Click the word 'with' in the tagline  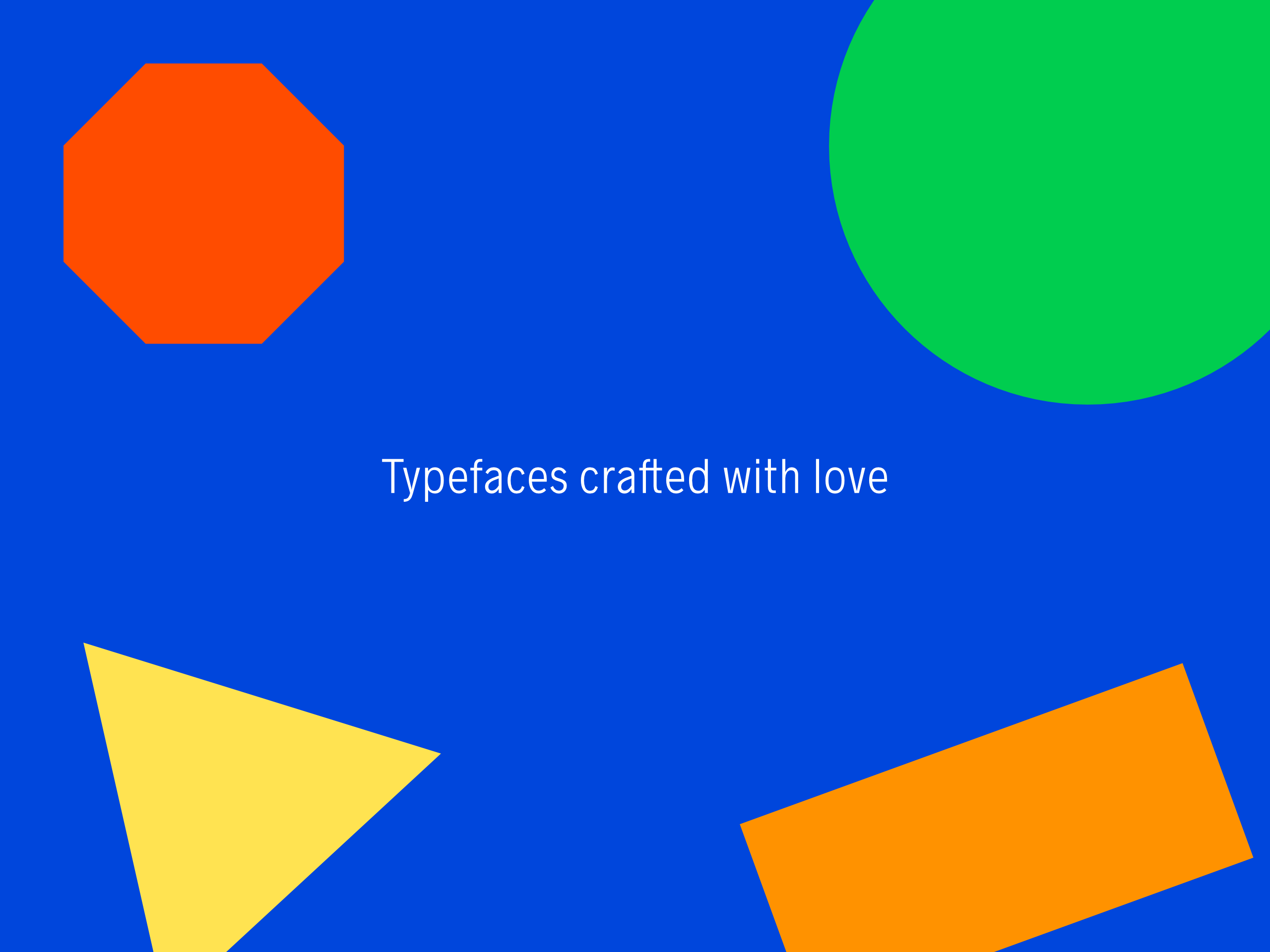pyautogui.click(x=762, y=477)
